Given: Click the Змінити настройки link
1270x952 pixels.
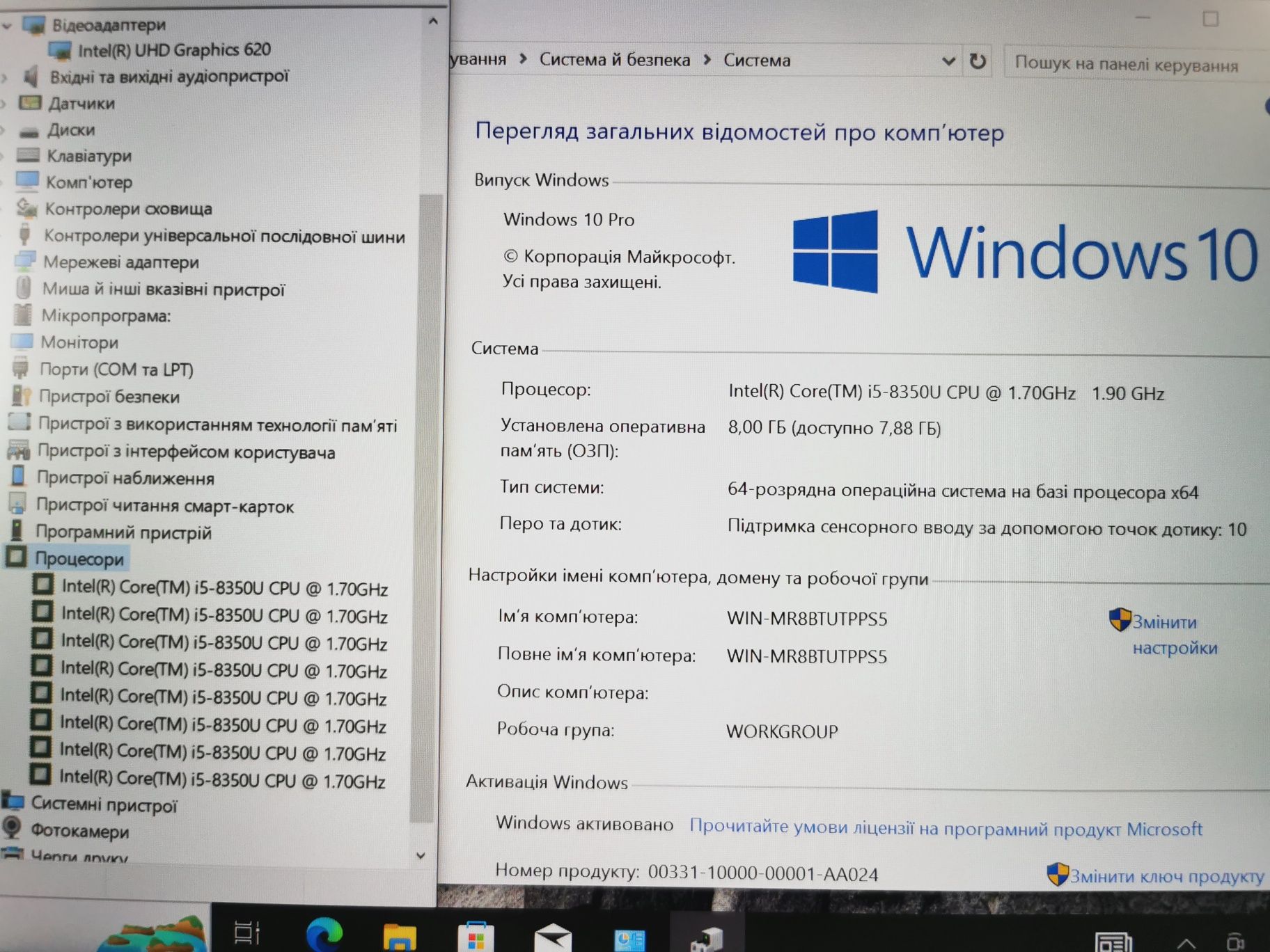Looking at the screenshot, I should point(1174,635).
